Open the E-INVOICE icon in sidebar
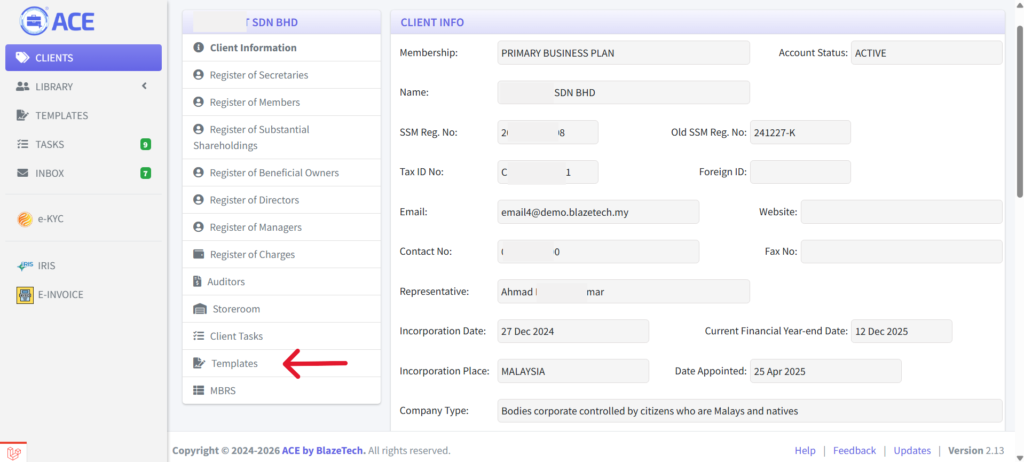Image resolution: width=1024 pixels, height=462 pixels. point(25,295)
